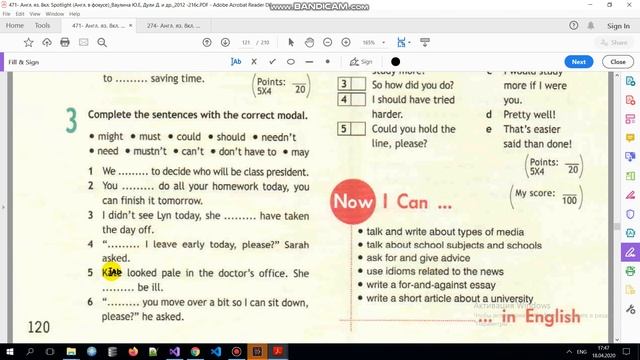This screenshot has width=640, height=360.
Task: Expand the left navigation pane arrow
Action: tap(3, 207)
